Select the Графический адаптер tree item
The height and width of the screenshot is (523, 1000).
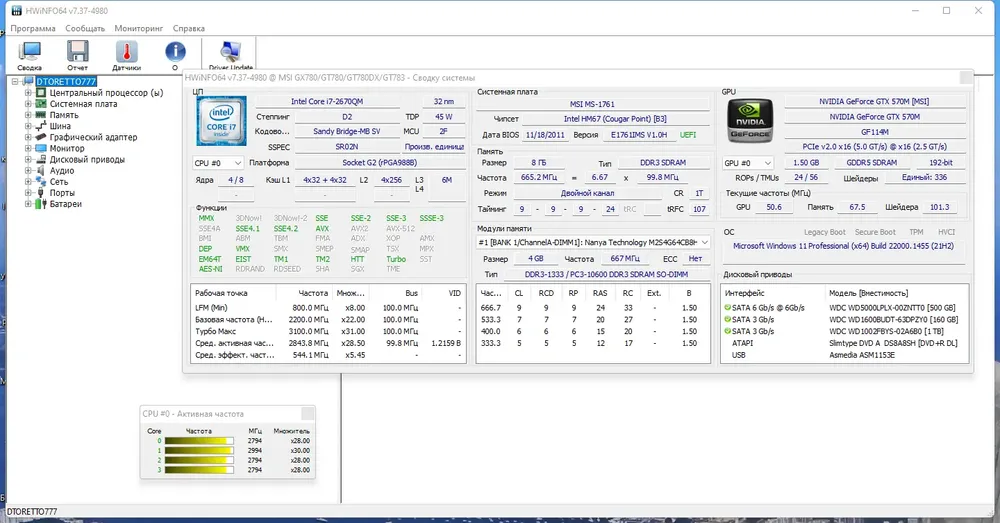coord(93,137)
